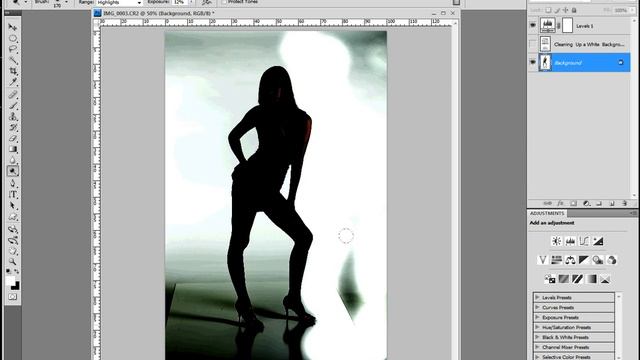640x360 pixels.
Task: Select the Adjustments panel tab
Action: click(547, 213)
